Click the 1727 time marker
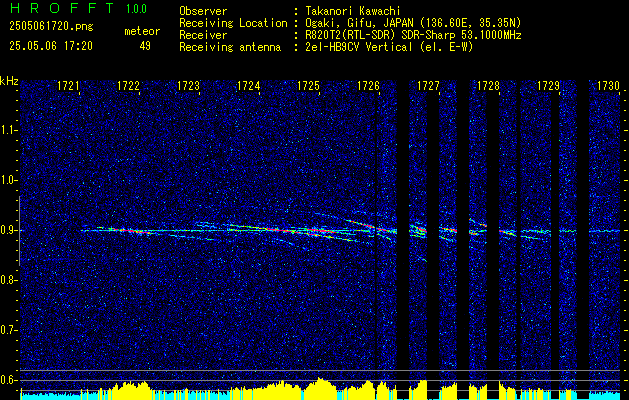This screenshot has width=629, height=400. (x=428, y=86)
